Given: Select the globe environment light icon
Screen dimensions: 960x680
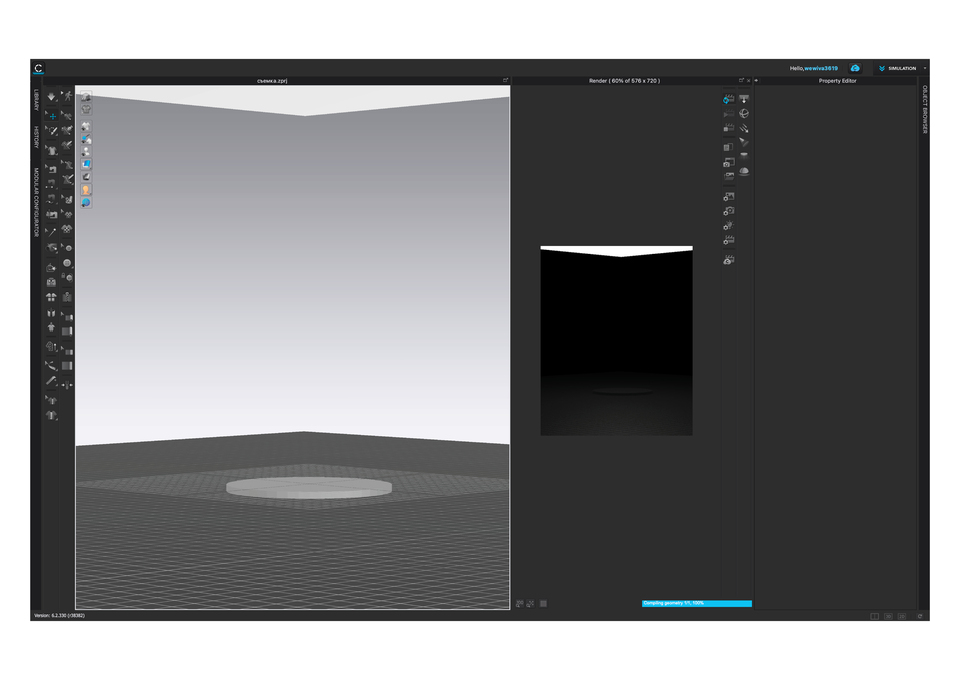Looking at the screenshot, I should (744, 113).
